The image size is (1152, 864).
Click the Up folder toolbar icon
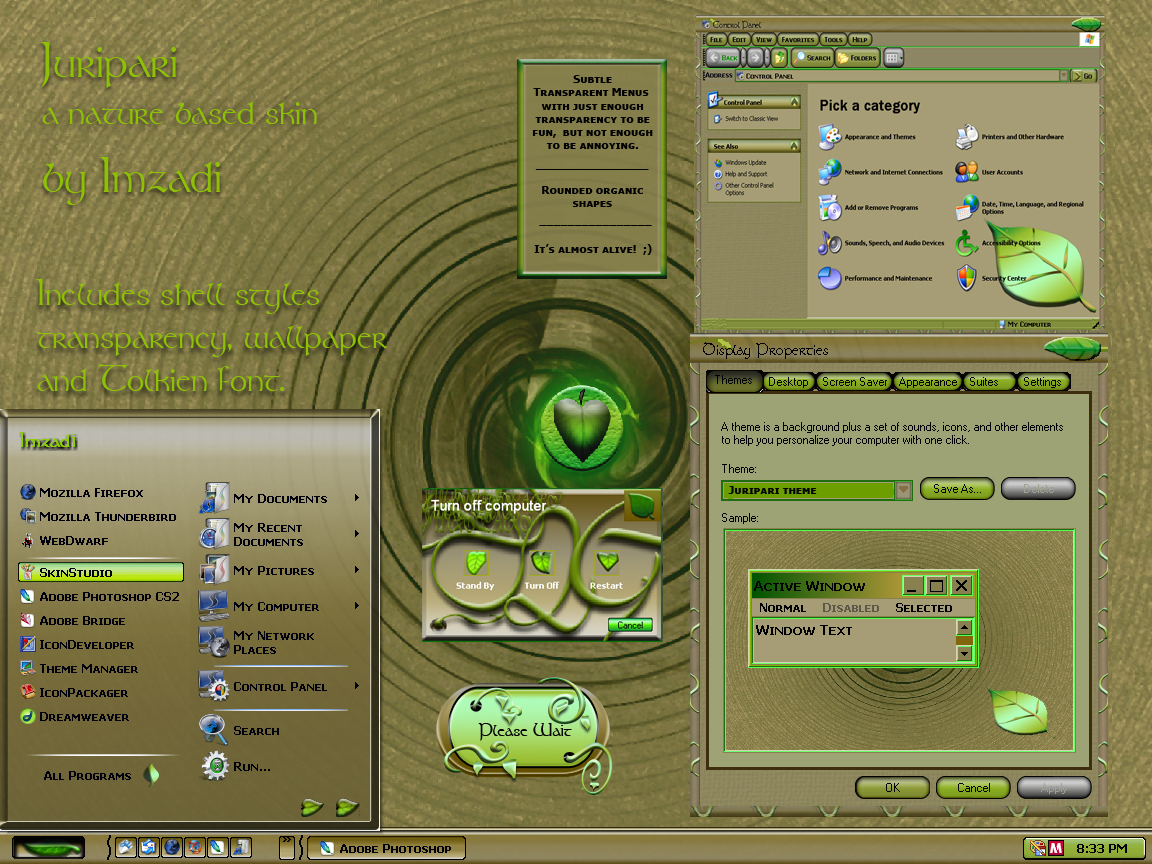(x=780, y=57)
